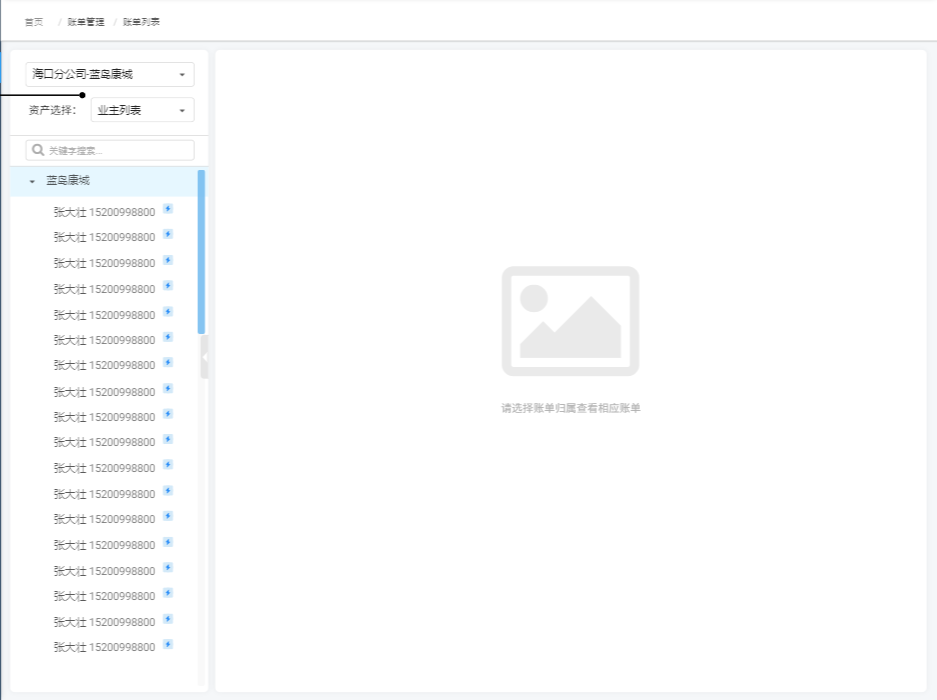This screenshot has height=700, width=937.
Task: Select the last visible 张大壮 owner entry
Action: pos(104,647)
